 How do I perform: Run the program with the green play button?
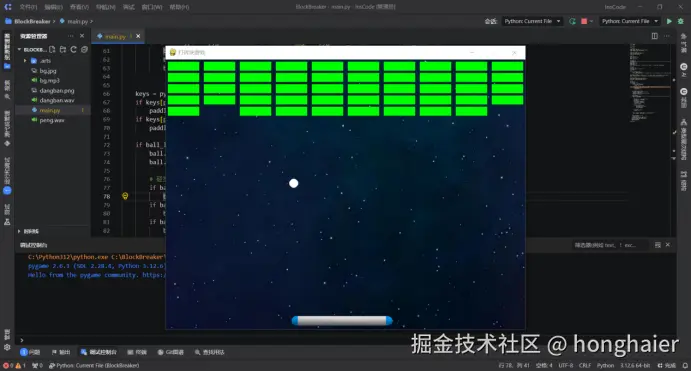(669, 21)
